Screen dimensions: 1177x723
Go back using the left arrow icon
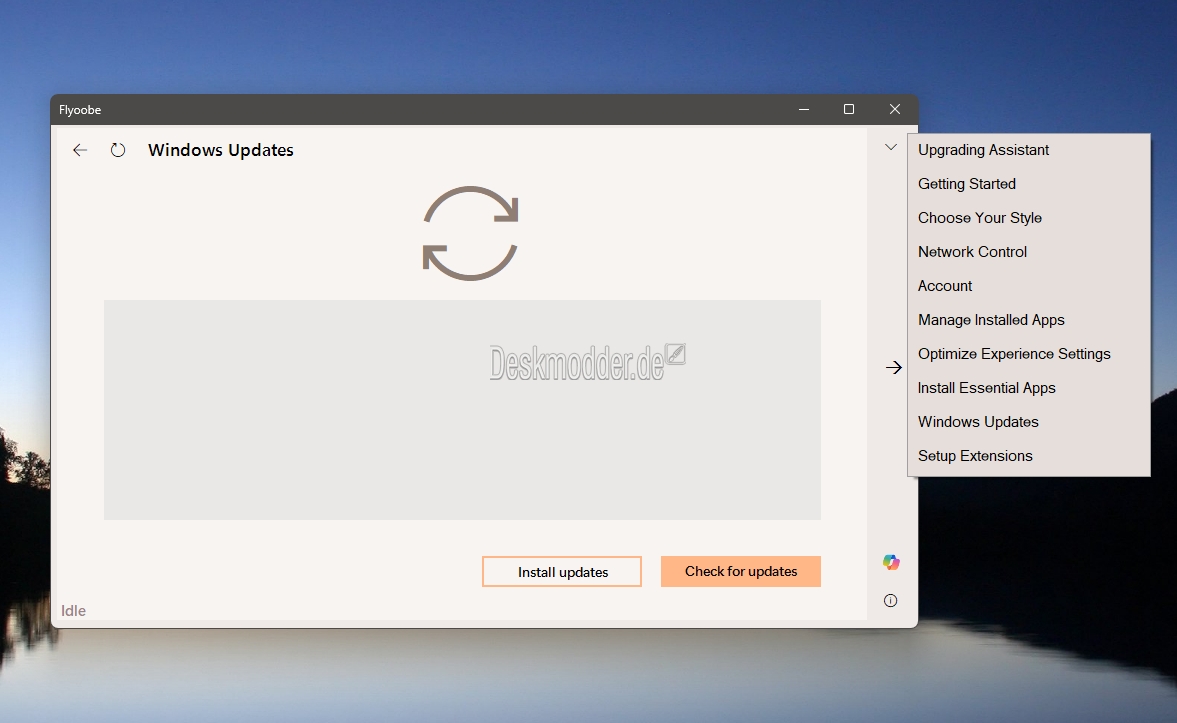80,150
